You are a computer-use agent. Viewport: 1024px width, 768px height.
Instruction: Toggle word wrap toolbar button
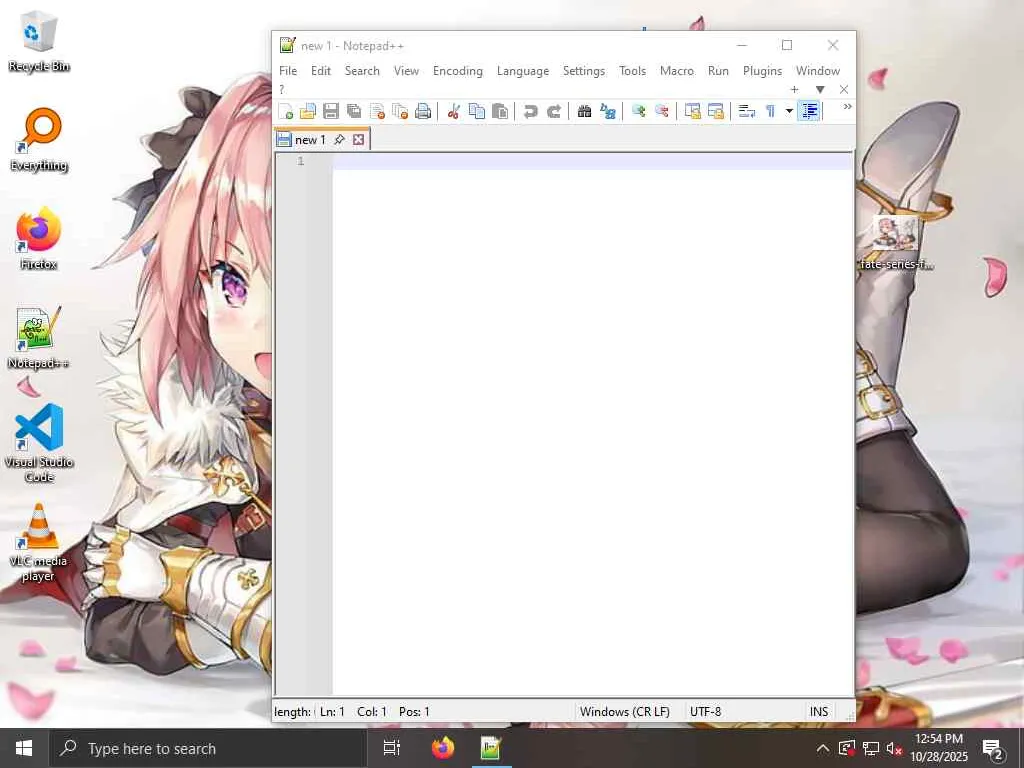click(x=746, y=111)
